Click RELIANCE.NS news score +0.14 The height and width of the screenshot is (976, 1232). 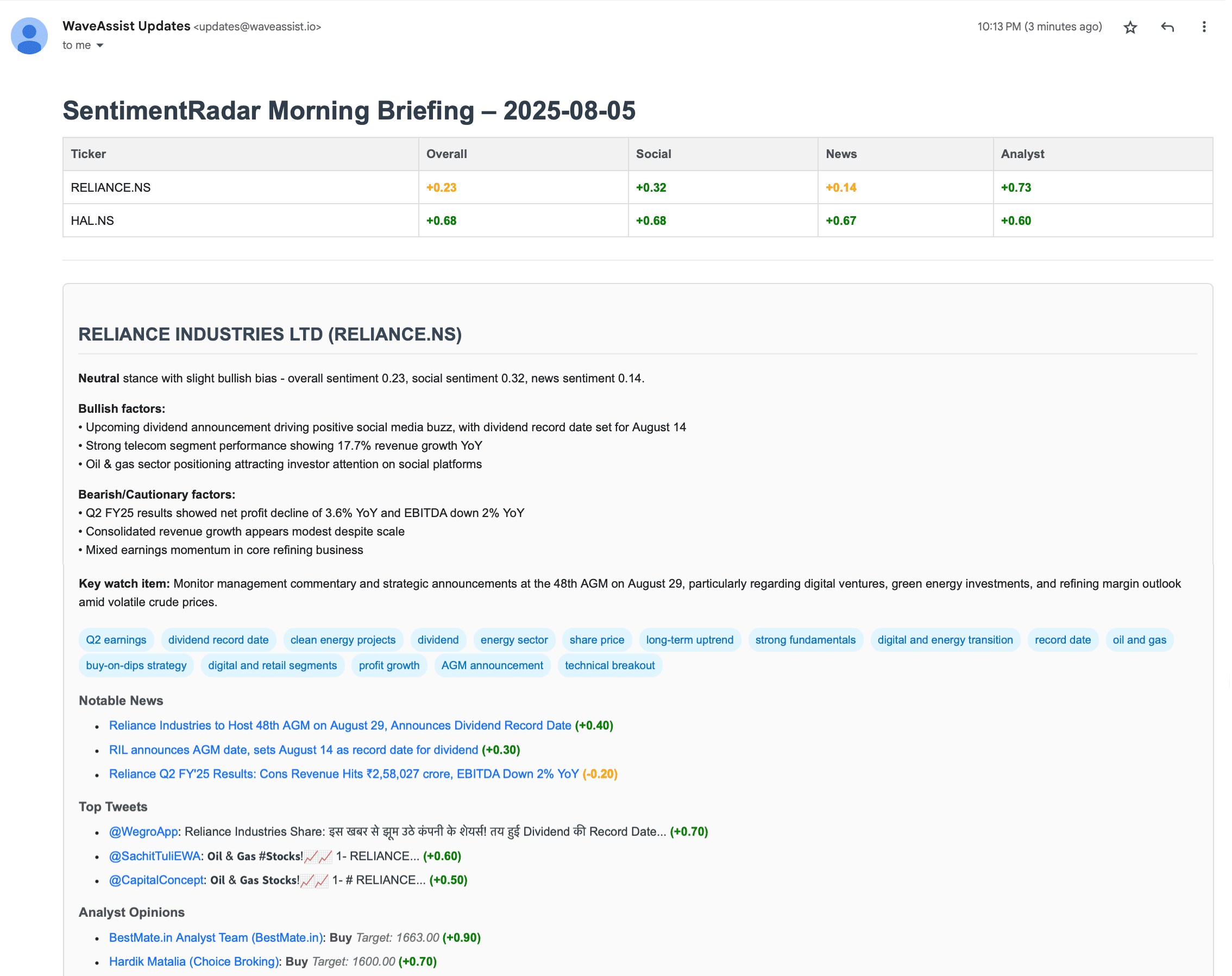click(x=840, y=187)
